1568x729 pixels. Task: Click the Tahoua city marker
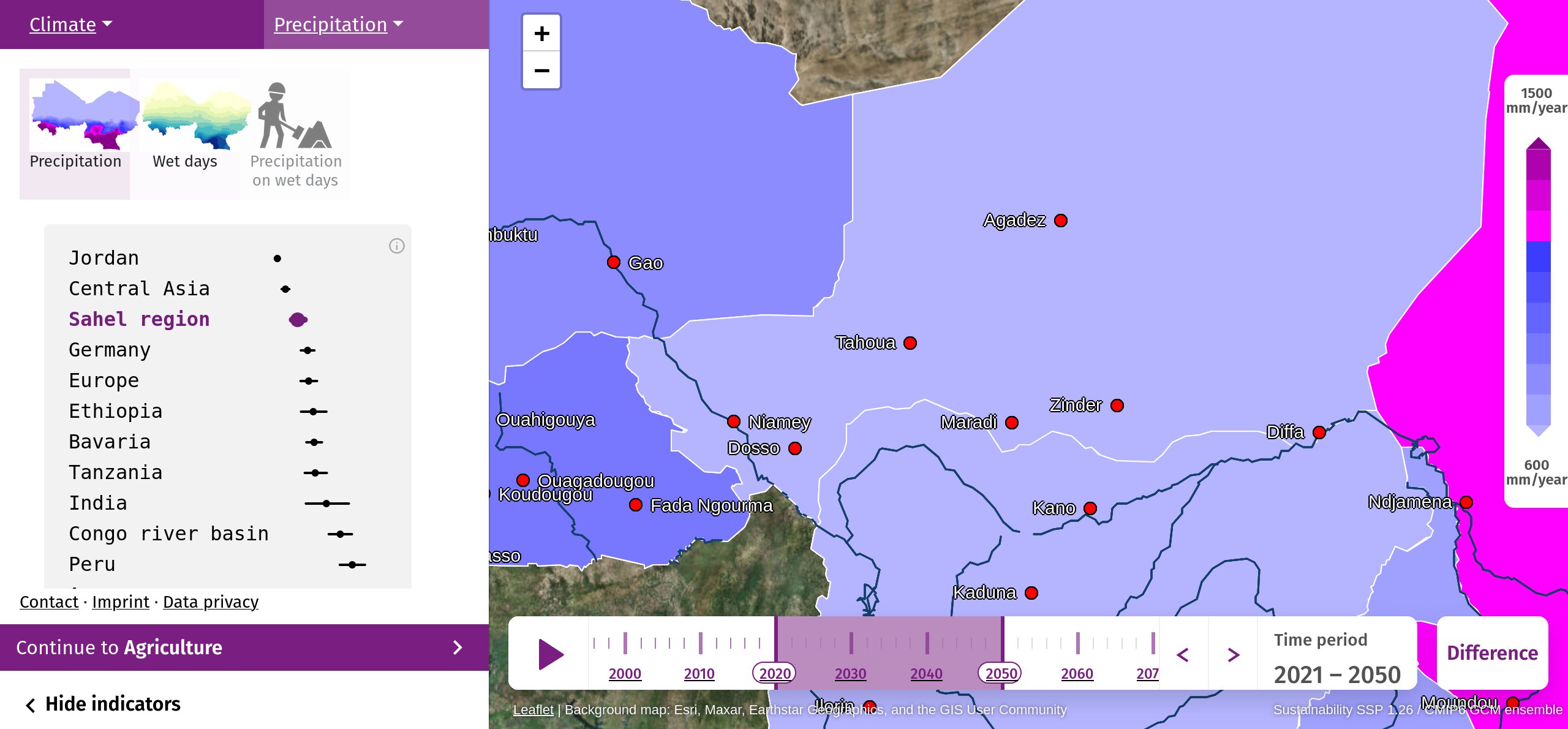point(910,343)
